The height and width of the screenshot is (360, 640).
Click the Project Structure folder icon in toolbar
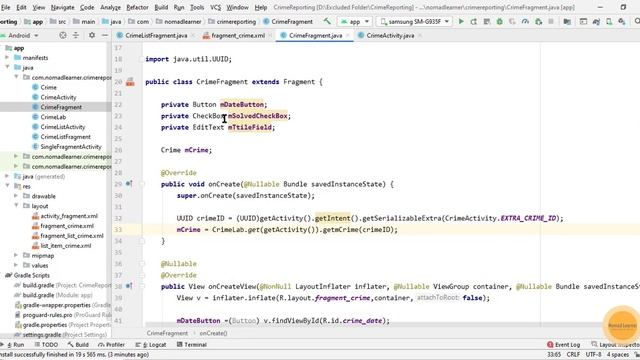[x=567, y=21]
